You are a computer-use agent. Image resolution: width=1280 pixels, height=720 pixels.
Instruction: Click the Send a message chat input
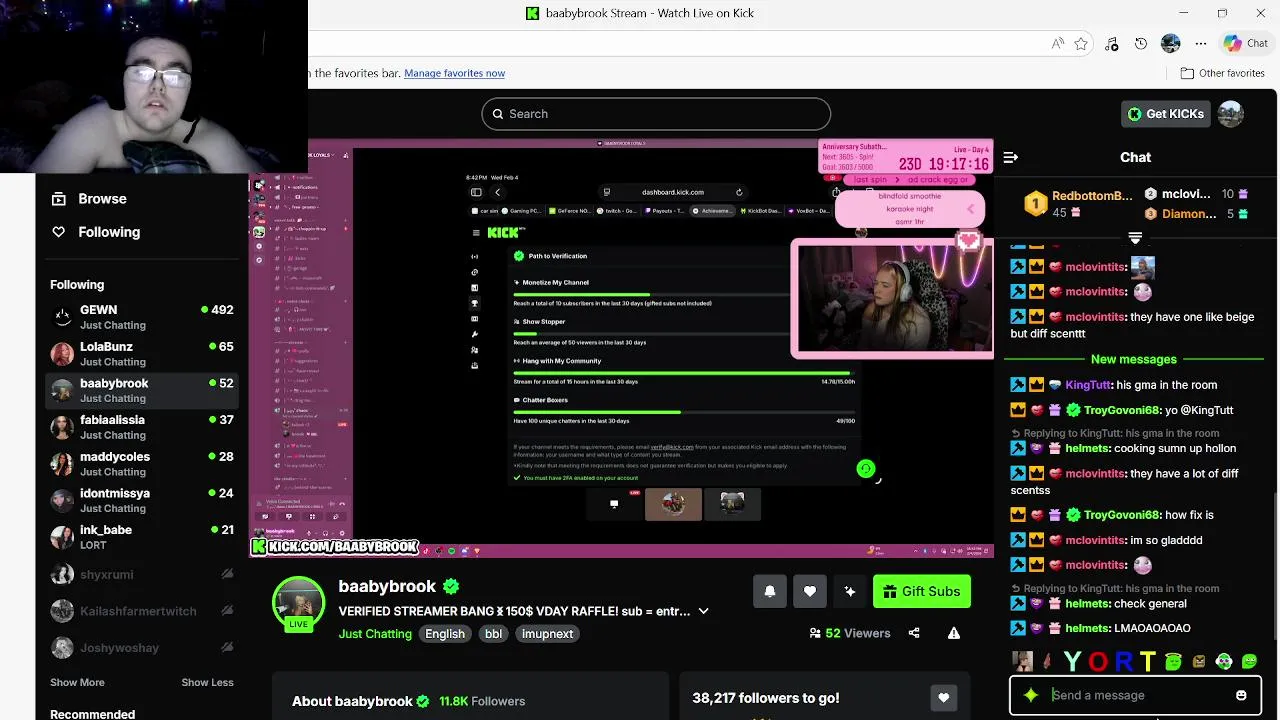1135,695
